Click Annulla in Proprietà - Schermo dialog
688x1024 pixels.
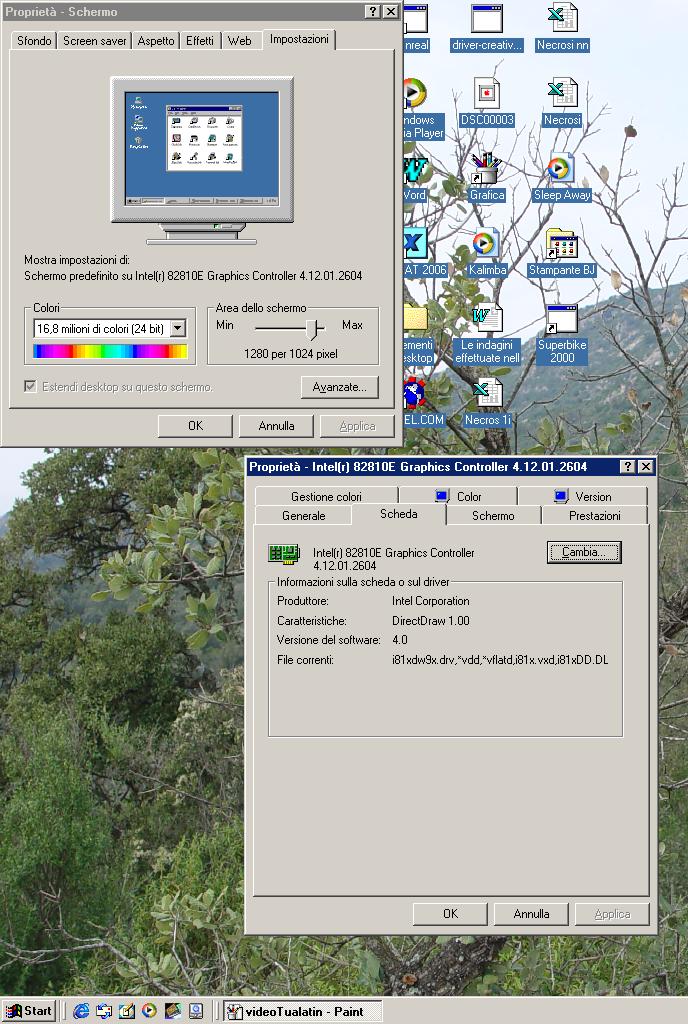(276, 426)
